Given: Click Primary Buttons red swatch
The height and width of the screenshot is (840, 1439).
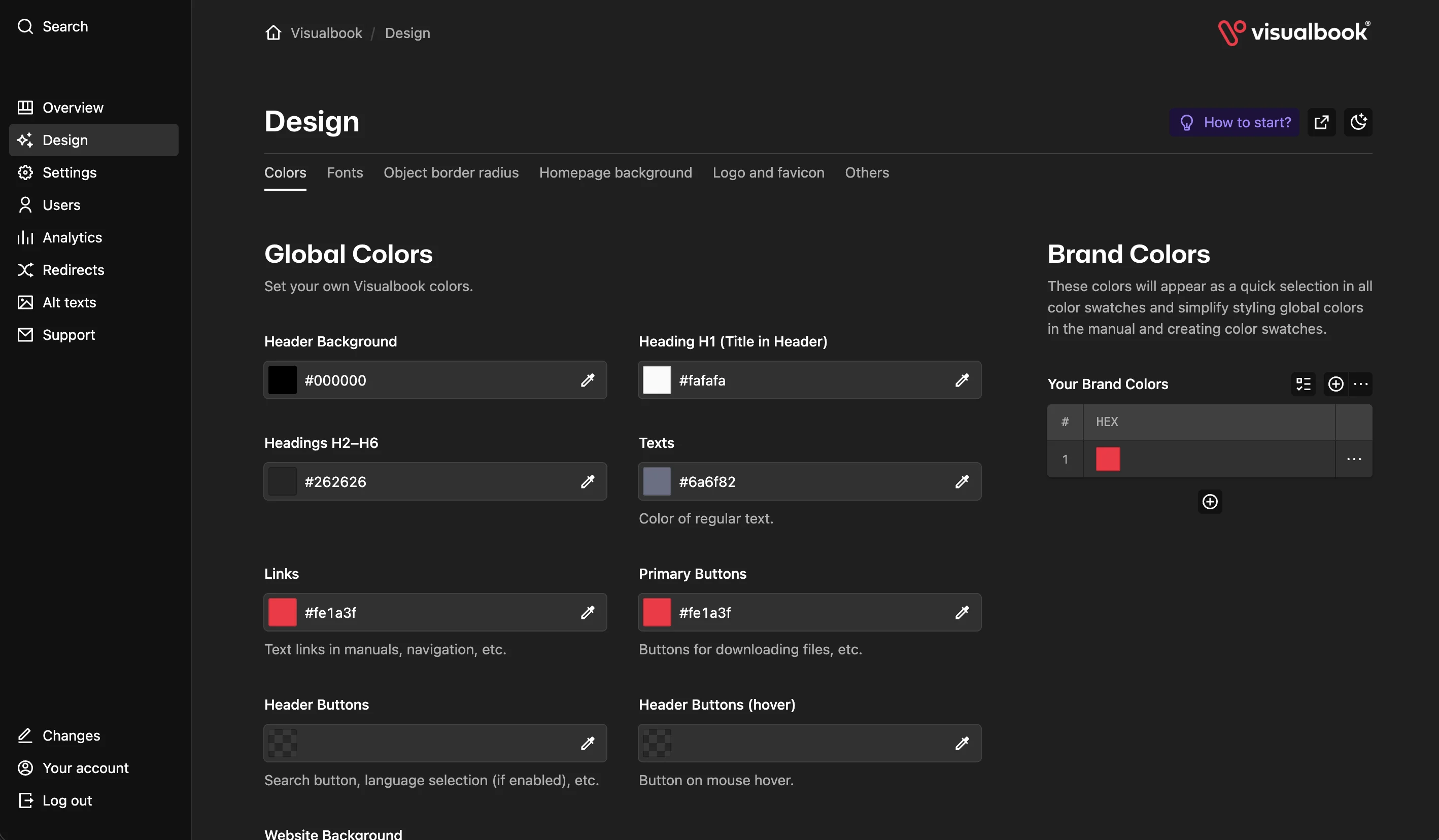Looking at the screenshot, I should [x=657, y=613].
